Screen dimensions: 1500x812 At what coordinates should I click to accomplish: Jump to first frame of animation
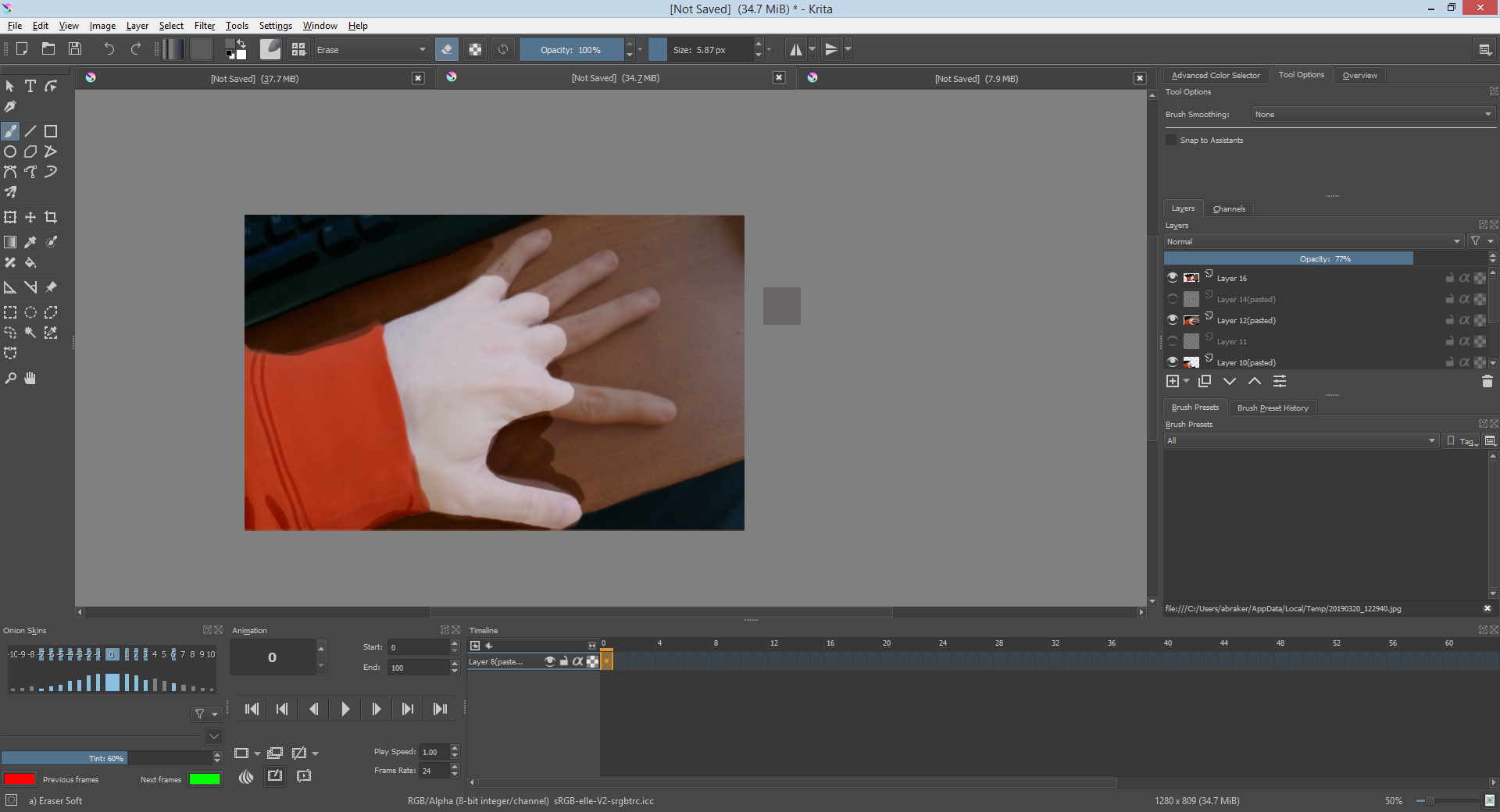252,709
